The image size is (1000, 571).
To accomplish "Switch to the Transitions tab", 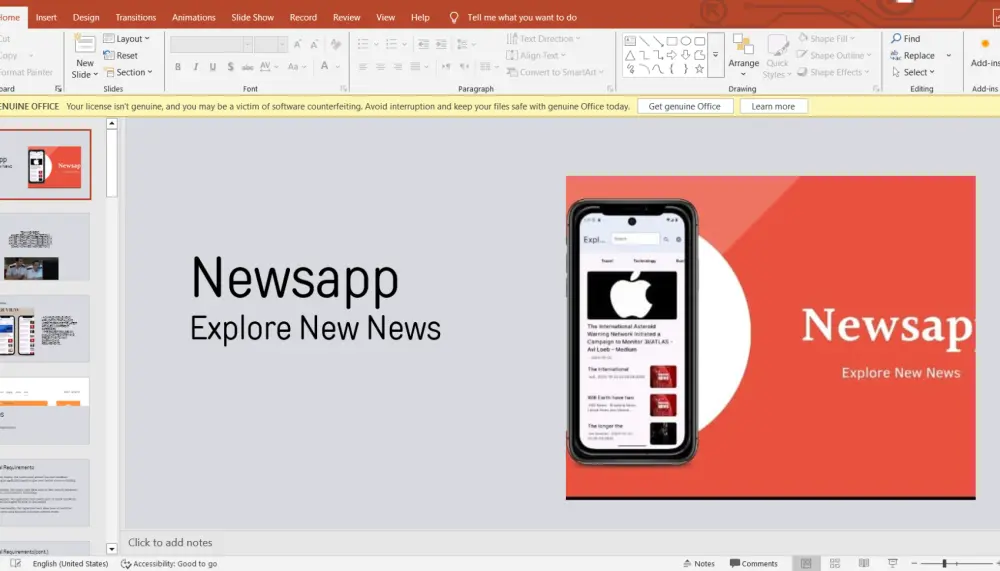I will (x=135, y=17).
